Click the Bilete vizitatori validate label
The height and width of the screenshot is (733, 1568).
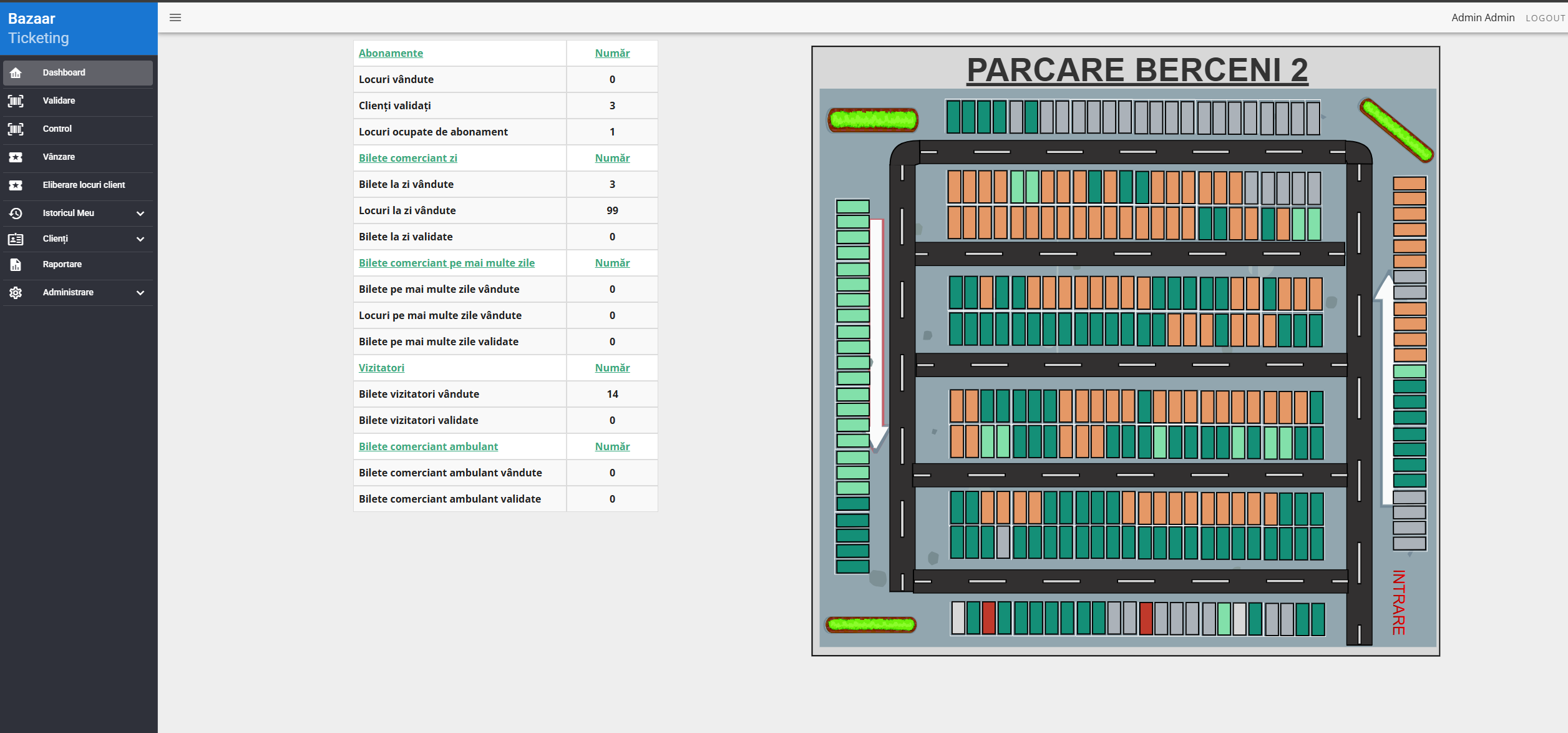(x=418, y=420)
